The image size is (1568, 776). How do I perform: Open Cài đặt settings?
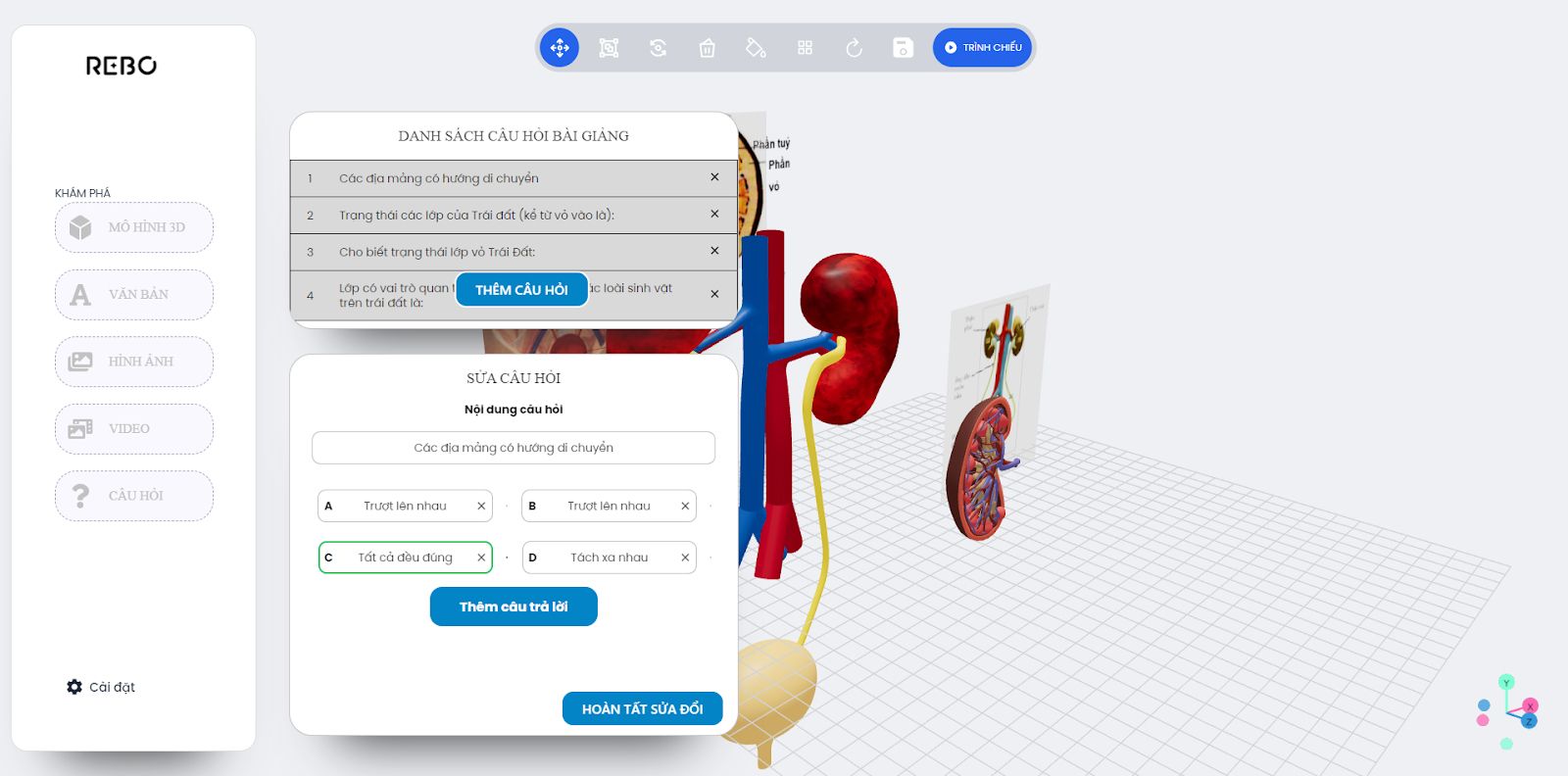click(100, 687)
